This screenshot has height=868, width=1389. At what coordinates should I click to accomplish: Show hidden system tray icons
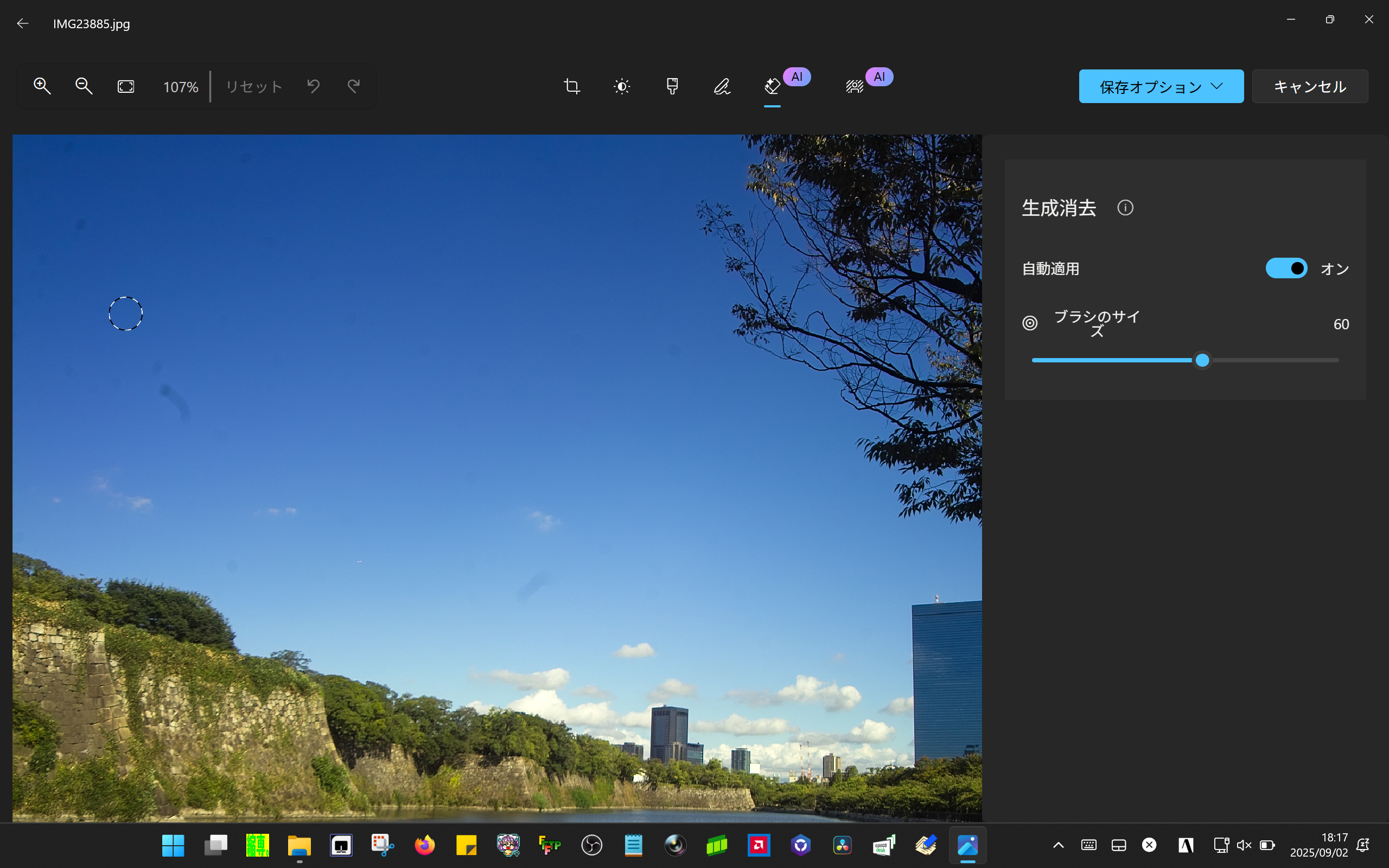point(1058,845)
